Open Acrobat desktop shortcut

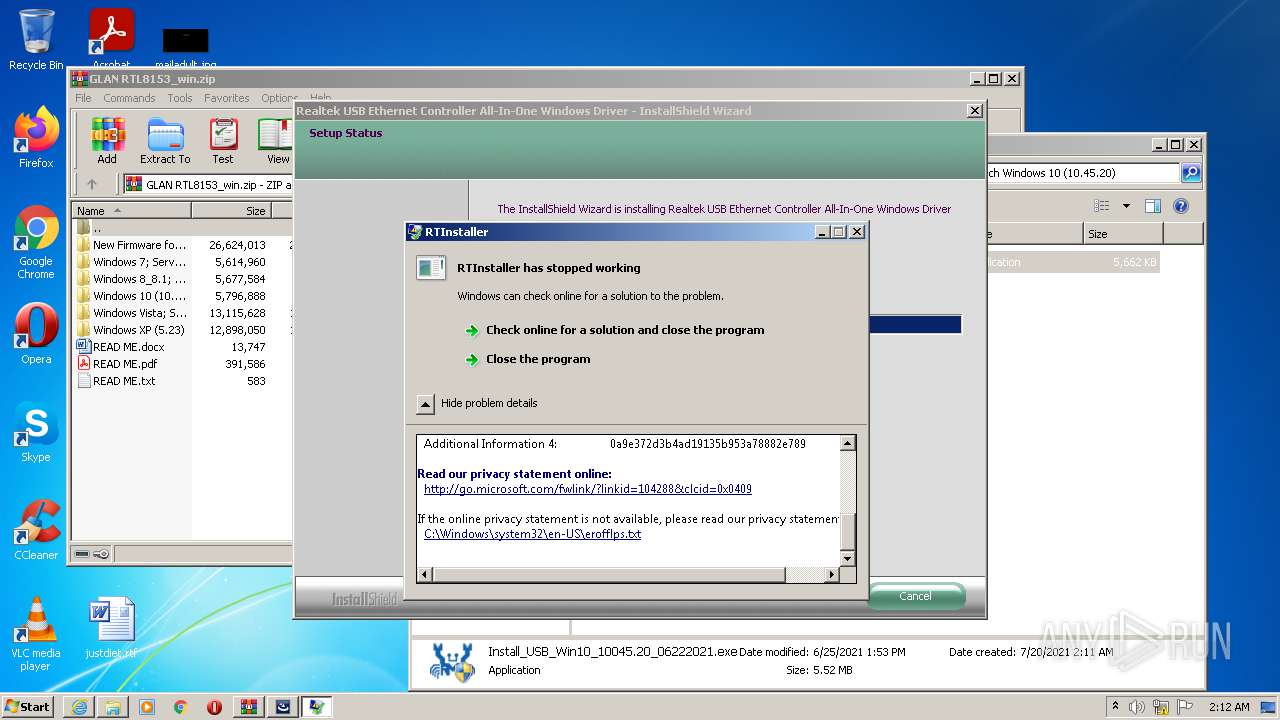click(111, 40)
